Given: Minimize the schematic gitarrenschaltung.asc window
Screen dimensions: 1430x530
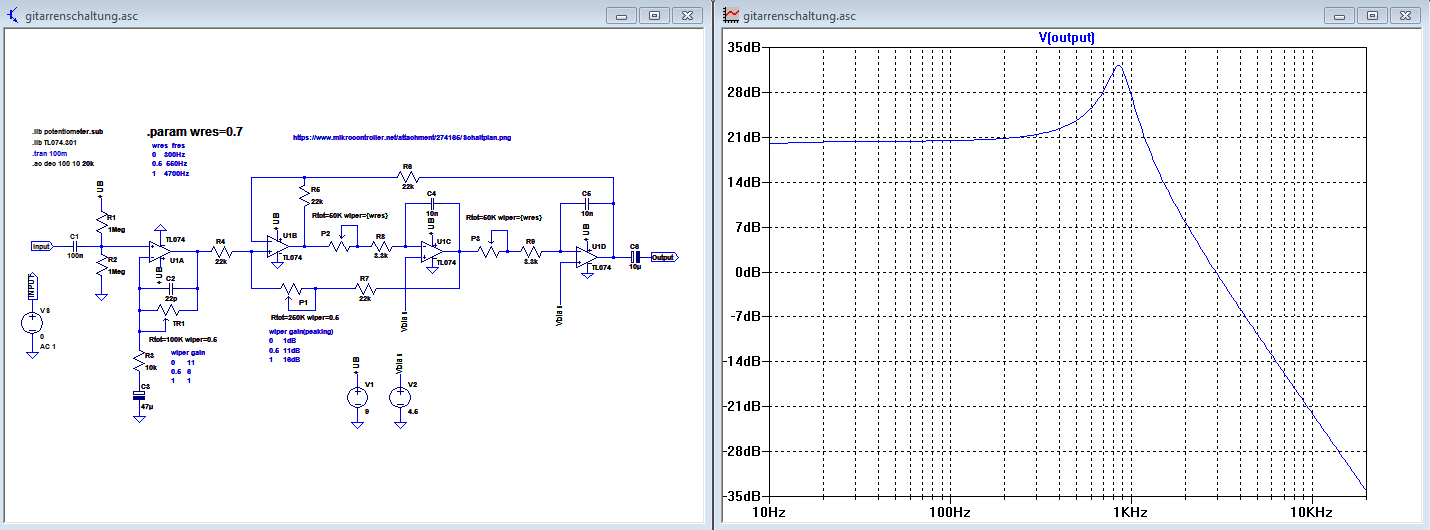Looking at the screenshot, I should pyautogui.click(x=622, y=15).
